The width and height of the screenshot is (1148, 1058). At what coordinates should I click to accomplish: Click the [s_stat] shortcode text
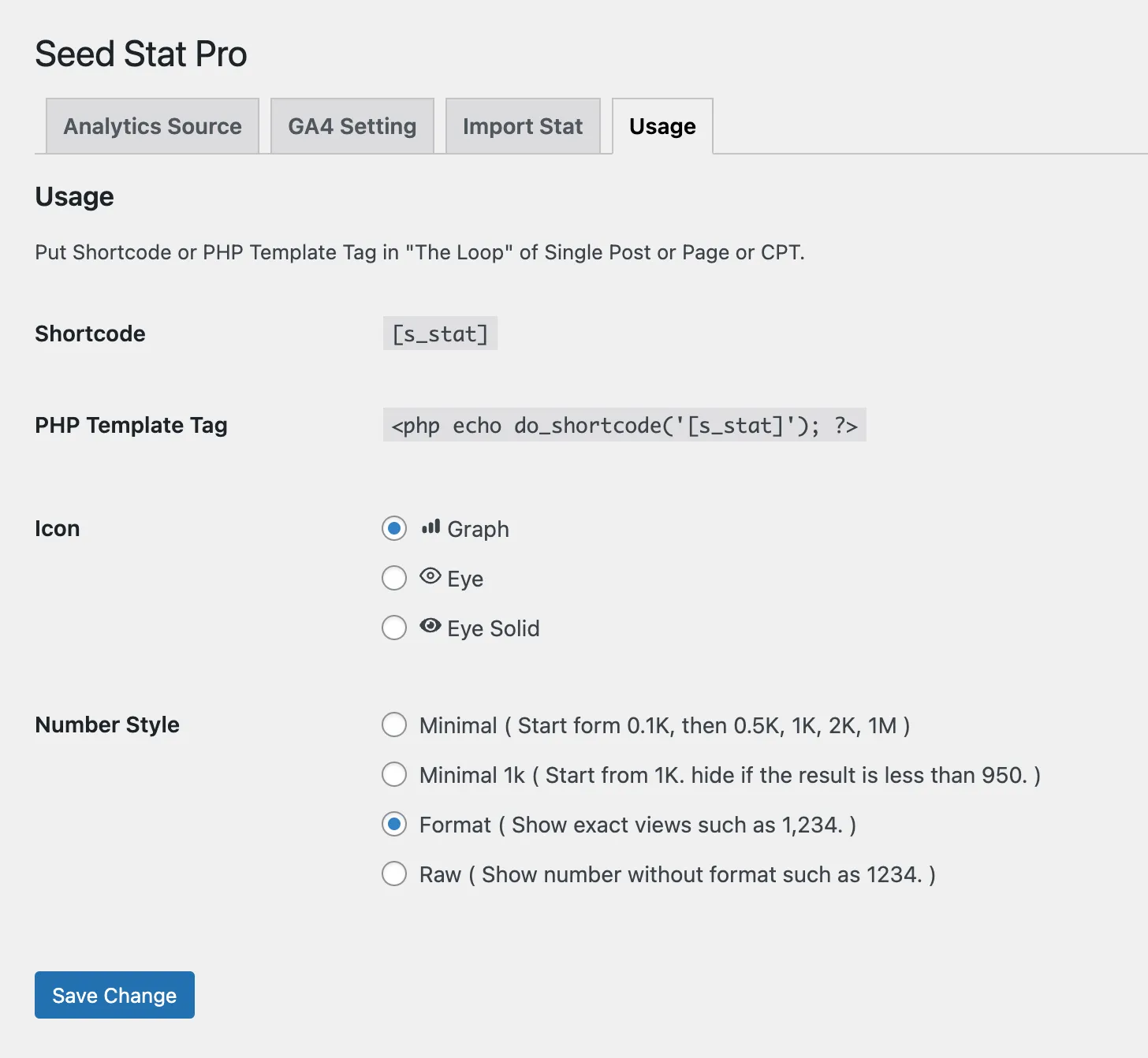440,333
